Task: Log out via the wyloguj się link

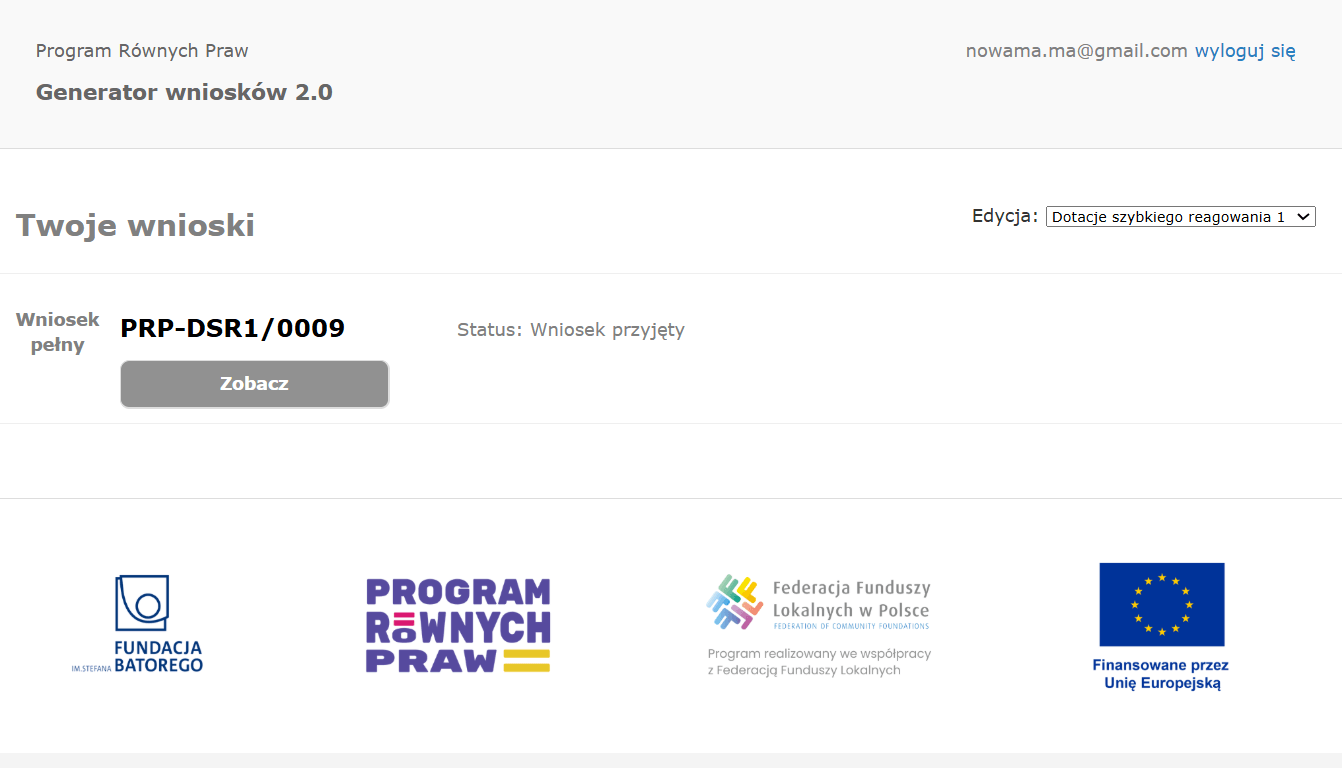Action: (1245, 51)
